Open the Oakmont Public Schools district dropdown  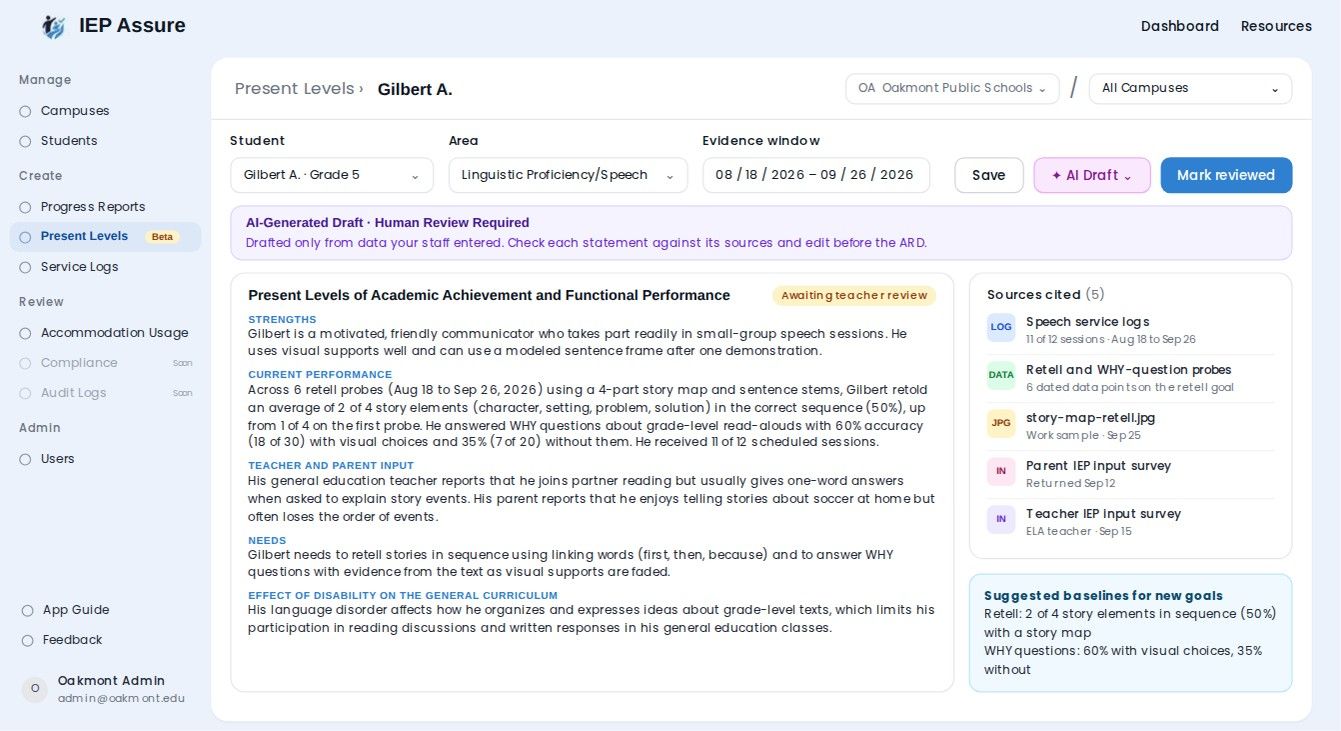click(x=952, y=88)
